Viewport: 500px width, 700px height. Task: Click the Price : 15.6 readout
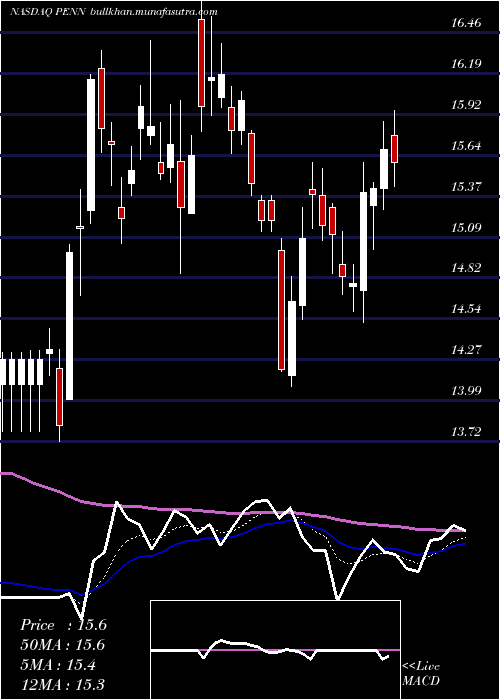63,625
